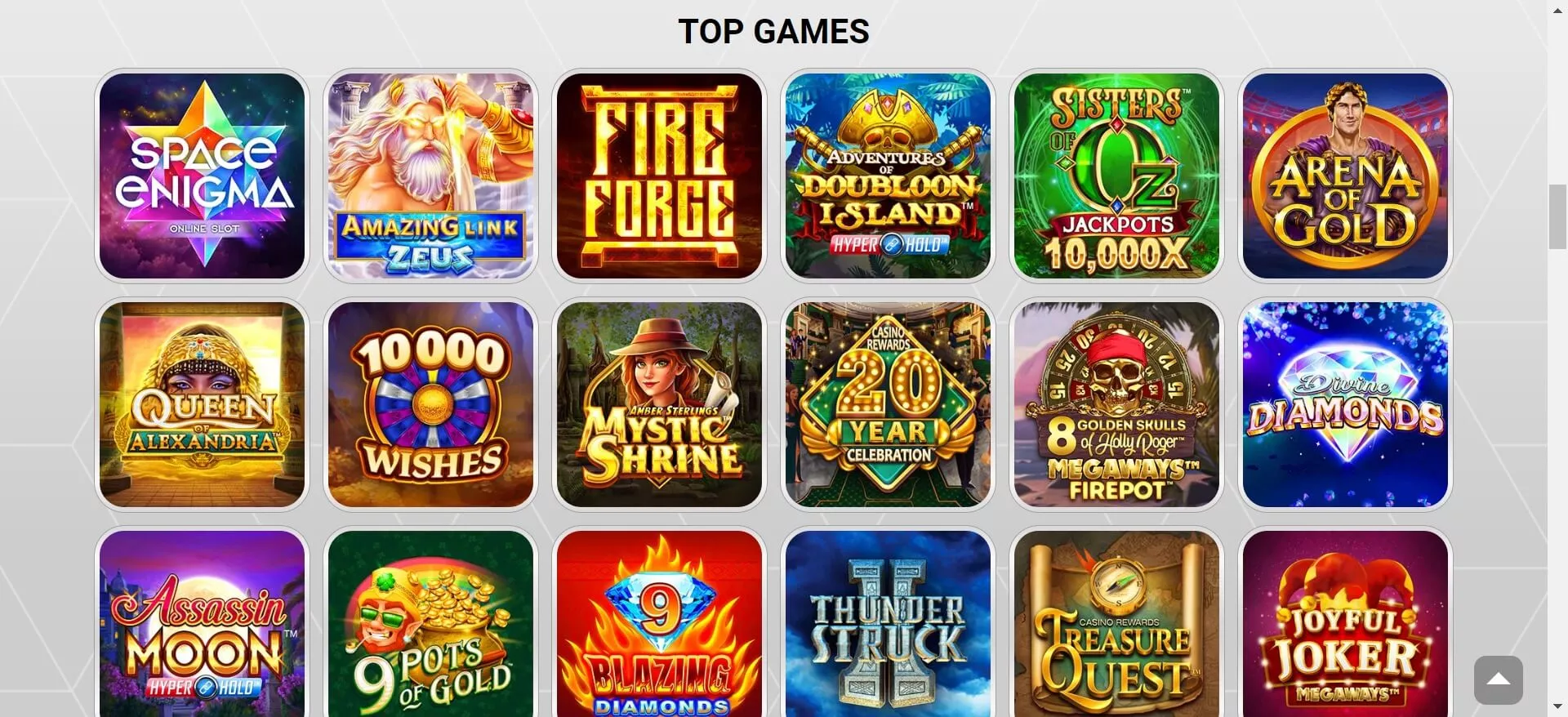Launch the 10000 Wishes game

(430, 404)
